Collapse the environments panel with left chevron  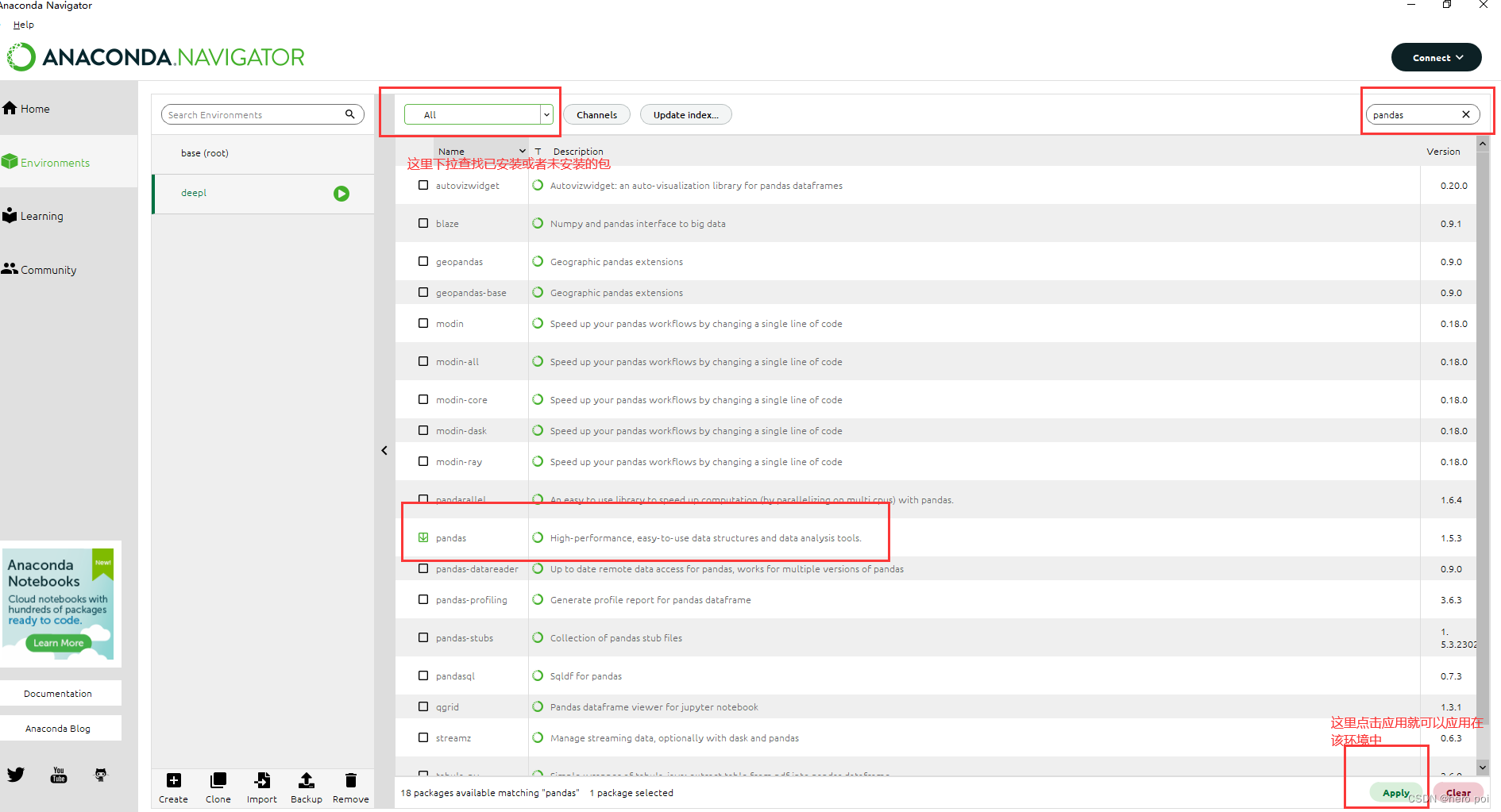pyautogui.click(x=384, y=451)
